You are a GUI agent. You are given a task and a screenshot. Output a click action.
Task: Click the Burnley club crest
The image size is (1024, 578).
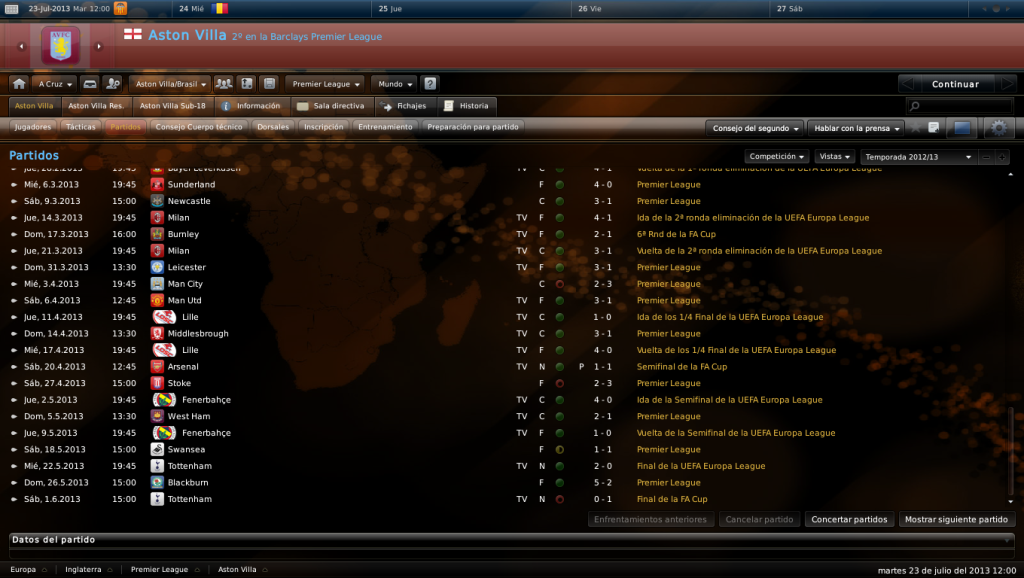[157, 234]
